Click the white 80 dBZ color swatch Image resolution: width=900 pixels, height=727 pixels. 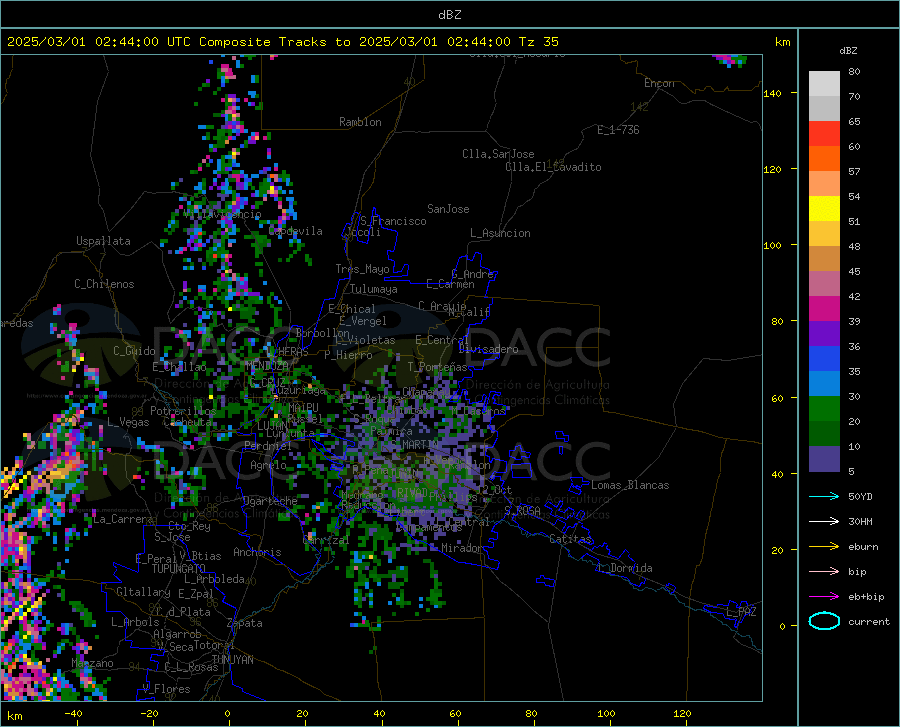[824, 83]
